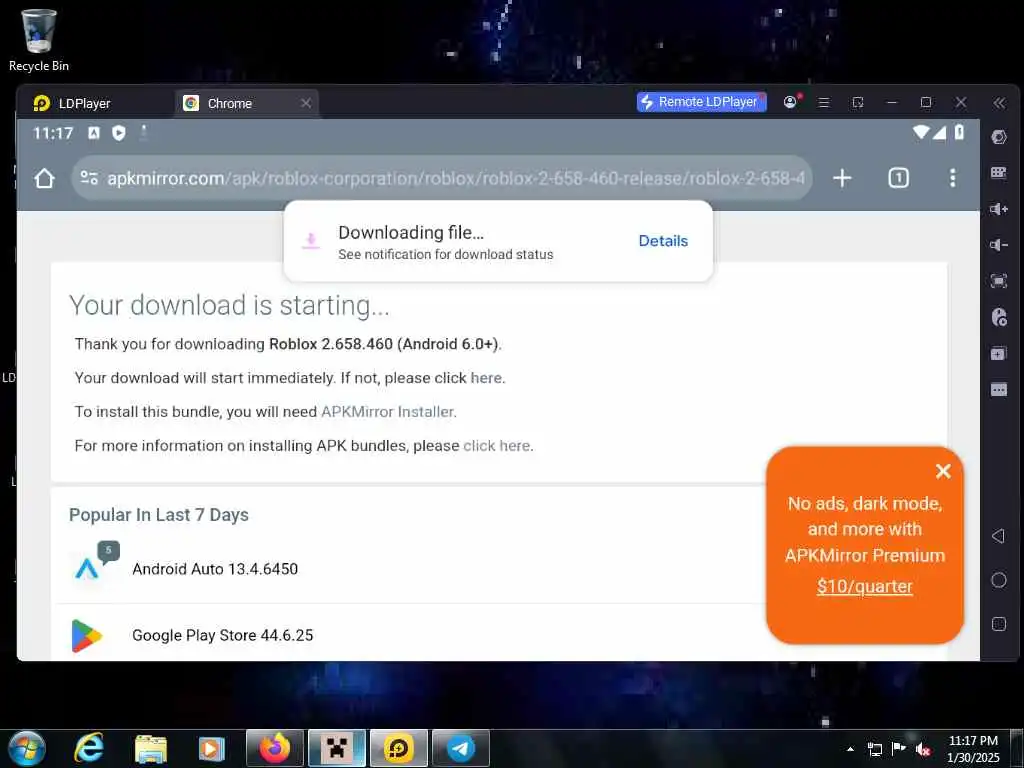The image size is (1024, 768).
Task: Open the Recycle Bin desktop icon
Action: pos(39,40)
